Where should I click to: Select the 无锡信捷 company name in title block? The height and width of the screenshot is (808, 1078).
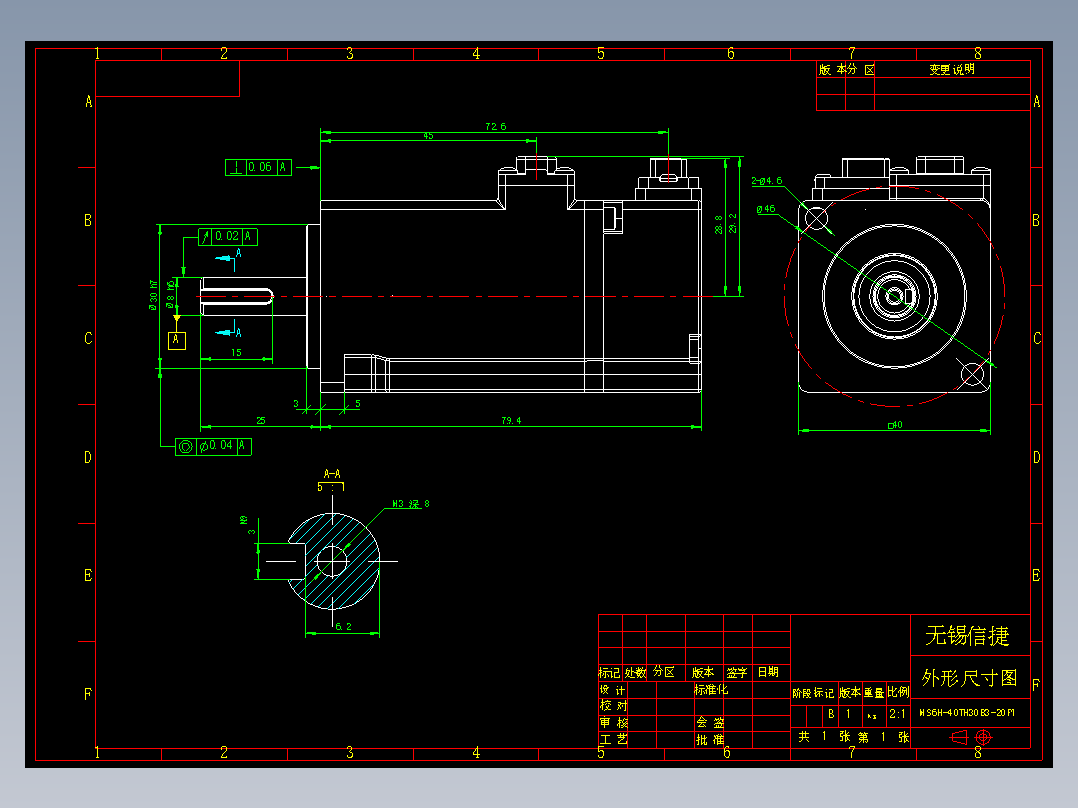[x=967, y=634]
